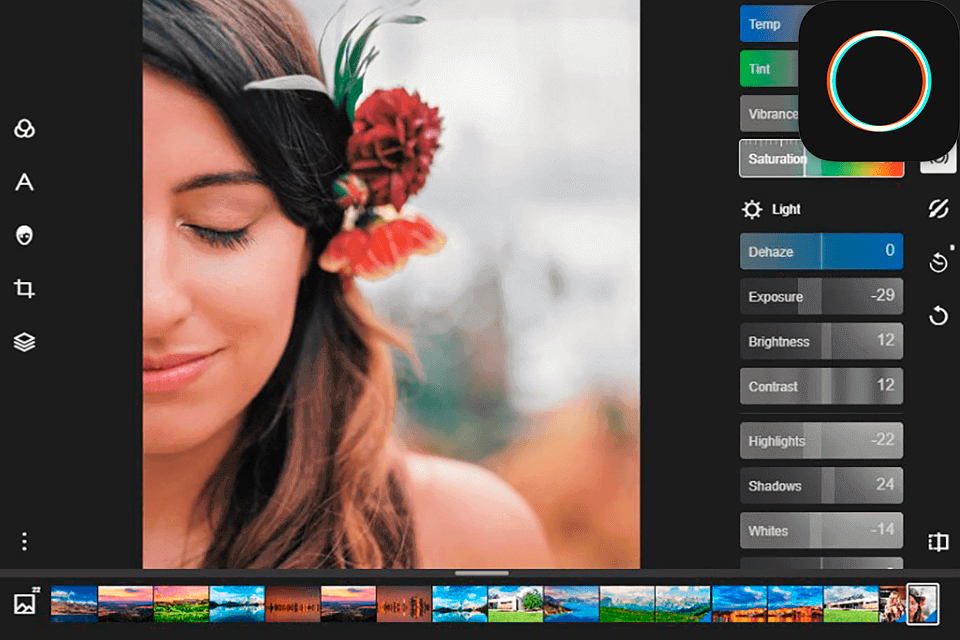Toggle the before/after compare icon
Viewport: 960px width, 640px height.
click(938, 542)
